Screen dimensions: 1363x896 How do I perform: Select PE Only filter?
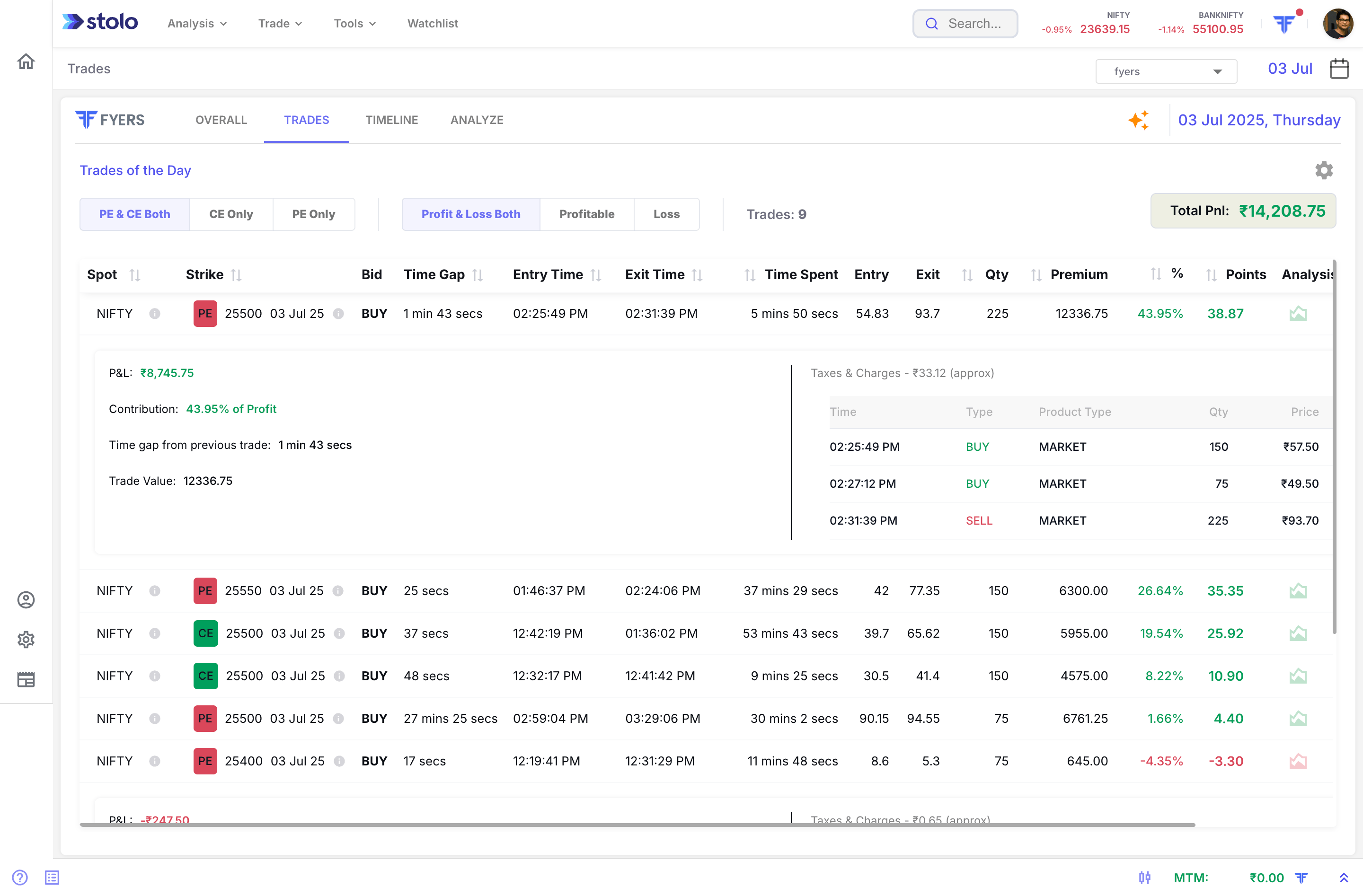(313, 214)
